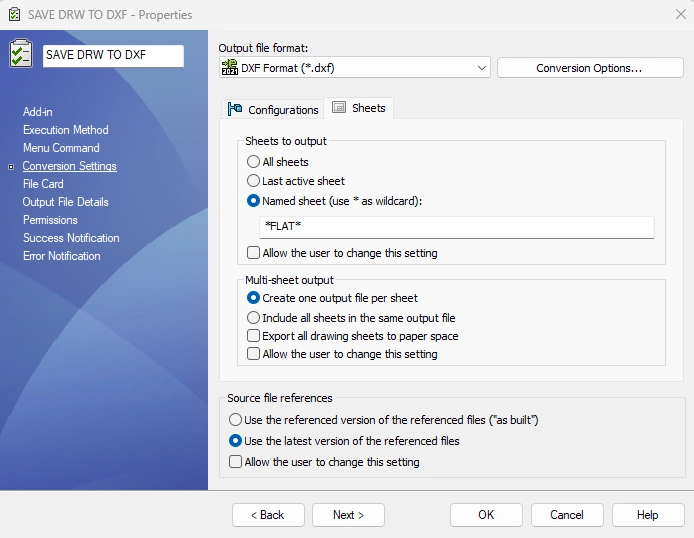Click the Configurations tab flag icon
The image size is (694, 538).
coord(235,109)
